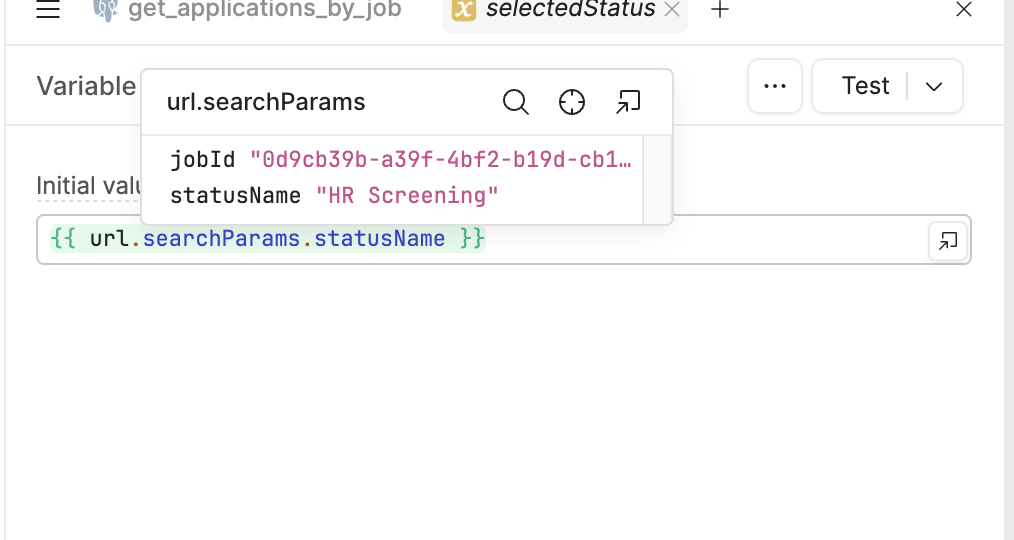Click the variable icon on selectedStatus tab
1014x540 pixels.
[x=463, y=10]
